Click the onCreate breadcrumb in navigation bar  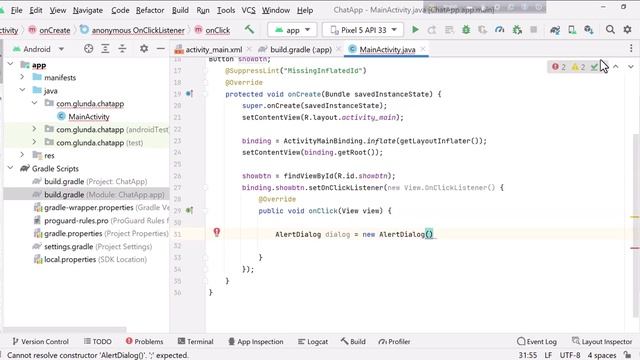[x=50, y=30]
